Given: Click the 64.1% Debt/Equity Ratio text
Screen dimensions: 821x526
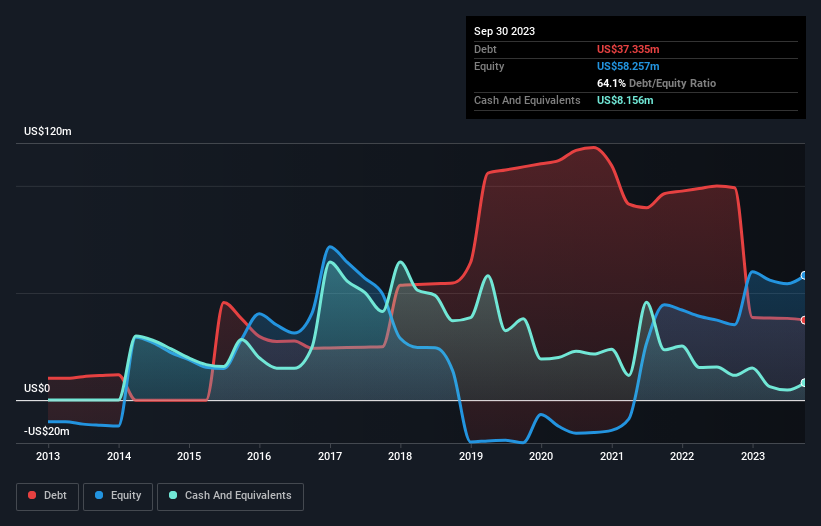Looking at the screenshot, I should tap(656, 83).
